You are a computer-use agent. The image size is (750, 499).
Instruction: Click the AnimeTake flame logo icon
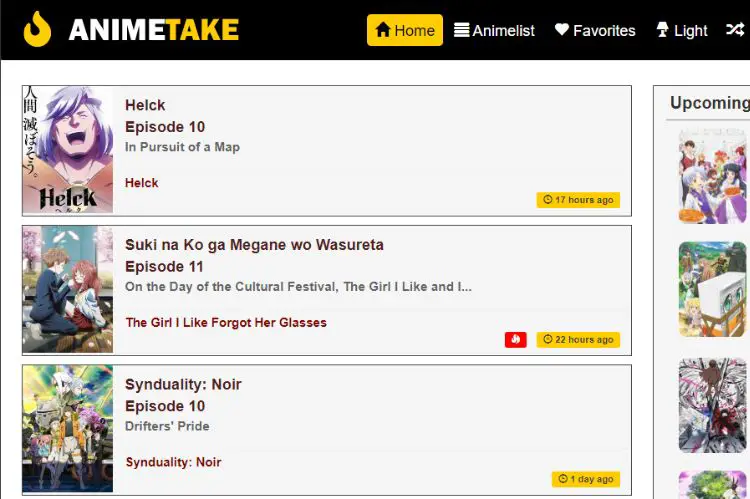point(37,29)
